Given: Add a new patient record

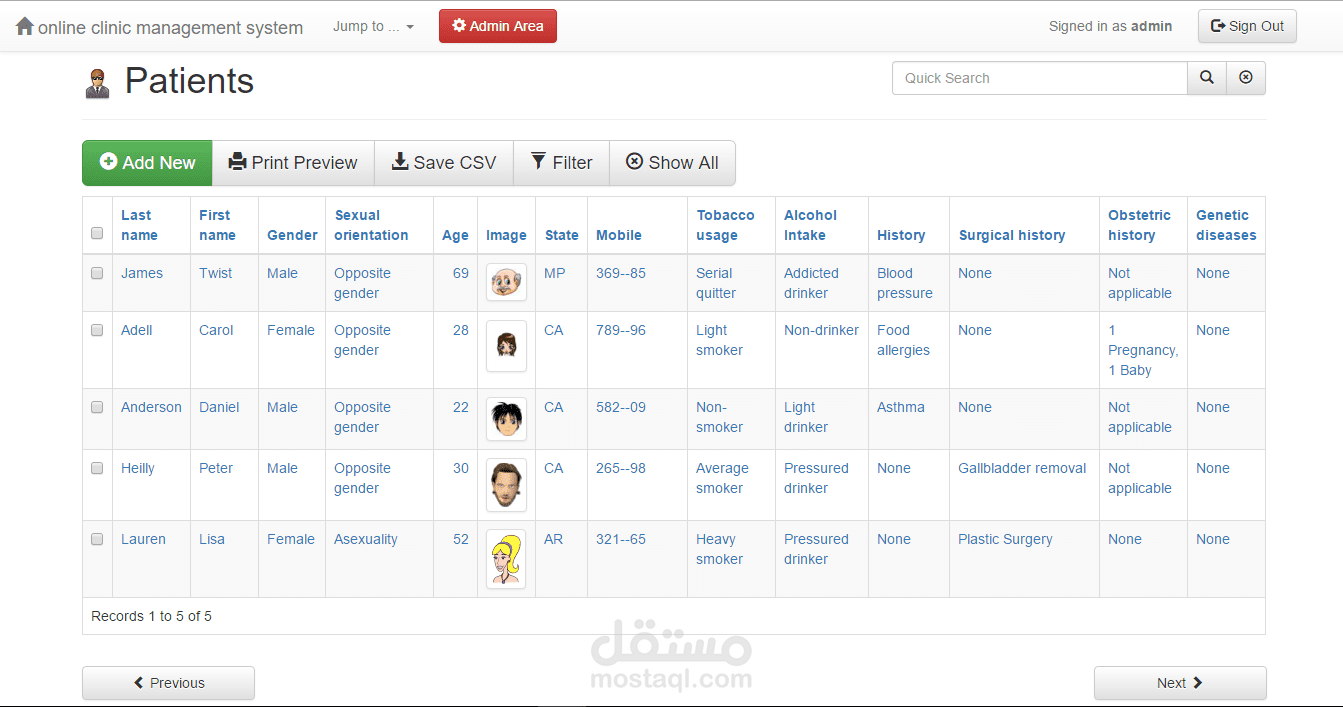Looking at the screenshot, I should point(147,163).
